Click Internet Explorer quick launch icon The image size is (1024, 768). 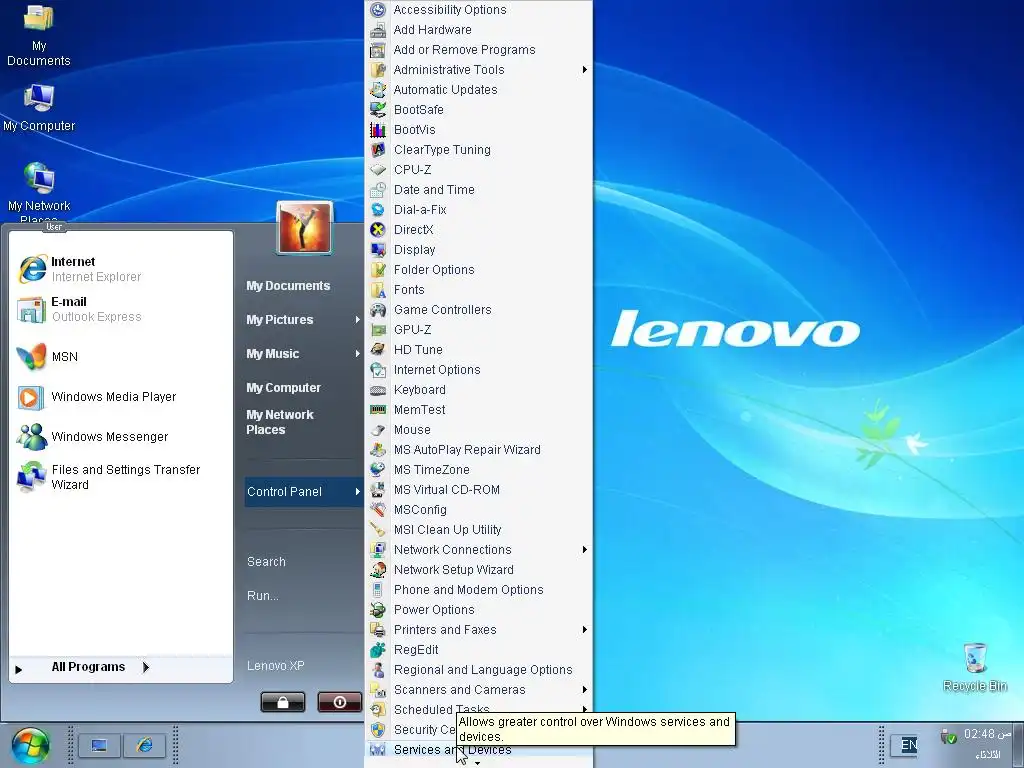tap(144, 745)
